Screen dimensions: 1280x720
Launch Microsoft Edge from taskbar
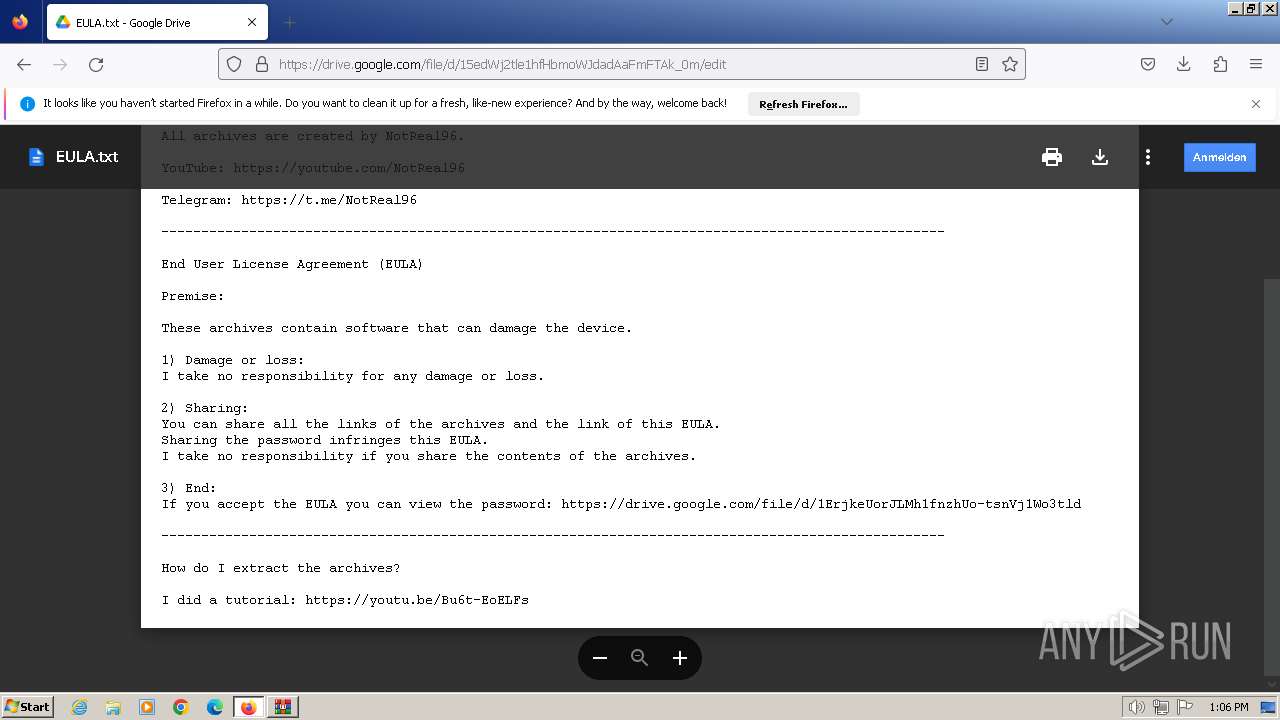point(215,707)
